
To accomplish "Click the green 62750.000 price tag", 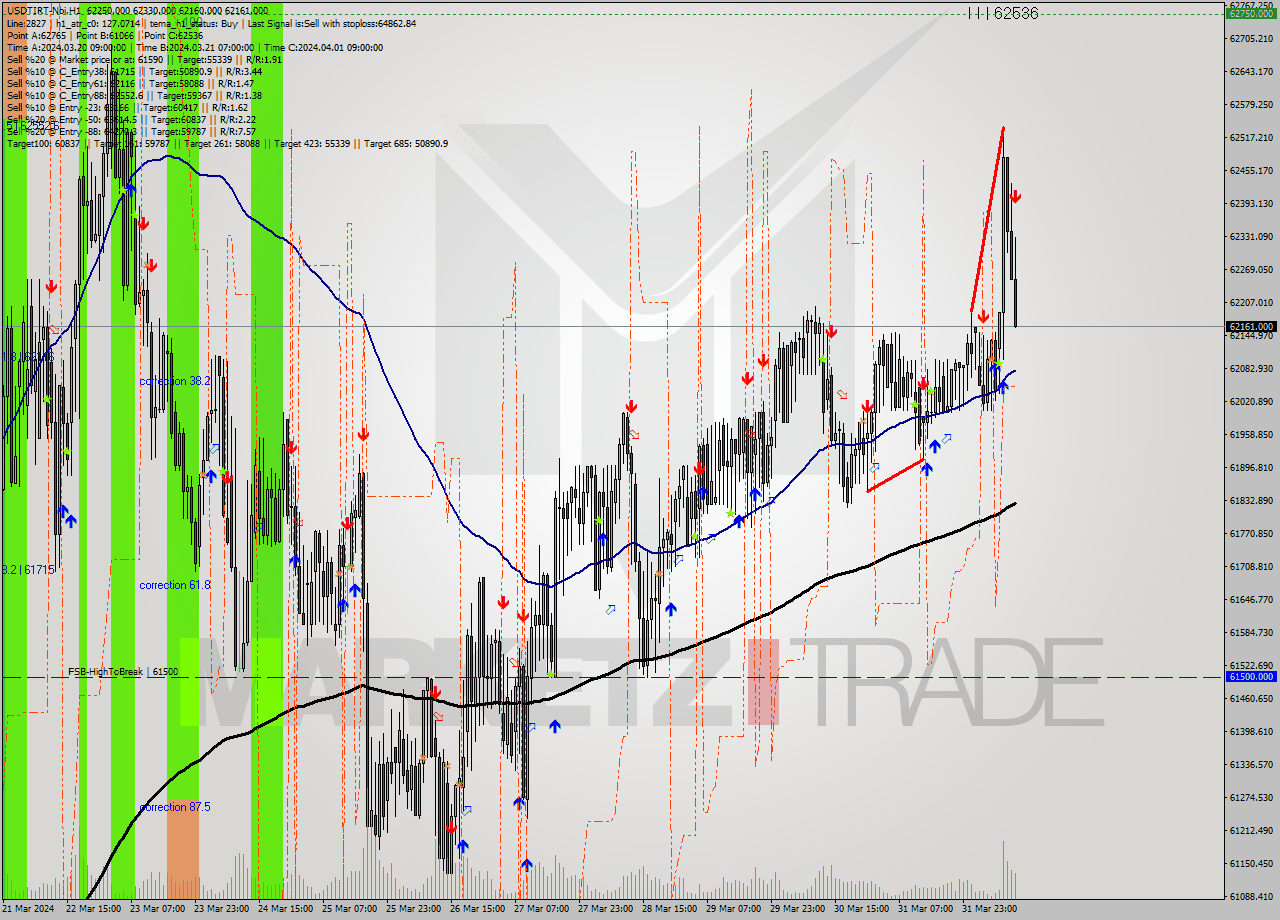I will (1251, 13).
